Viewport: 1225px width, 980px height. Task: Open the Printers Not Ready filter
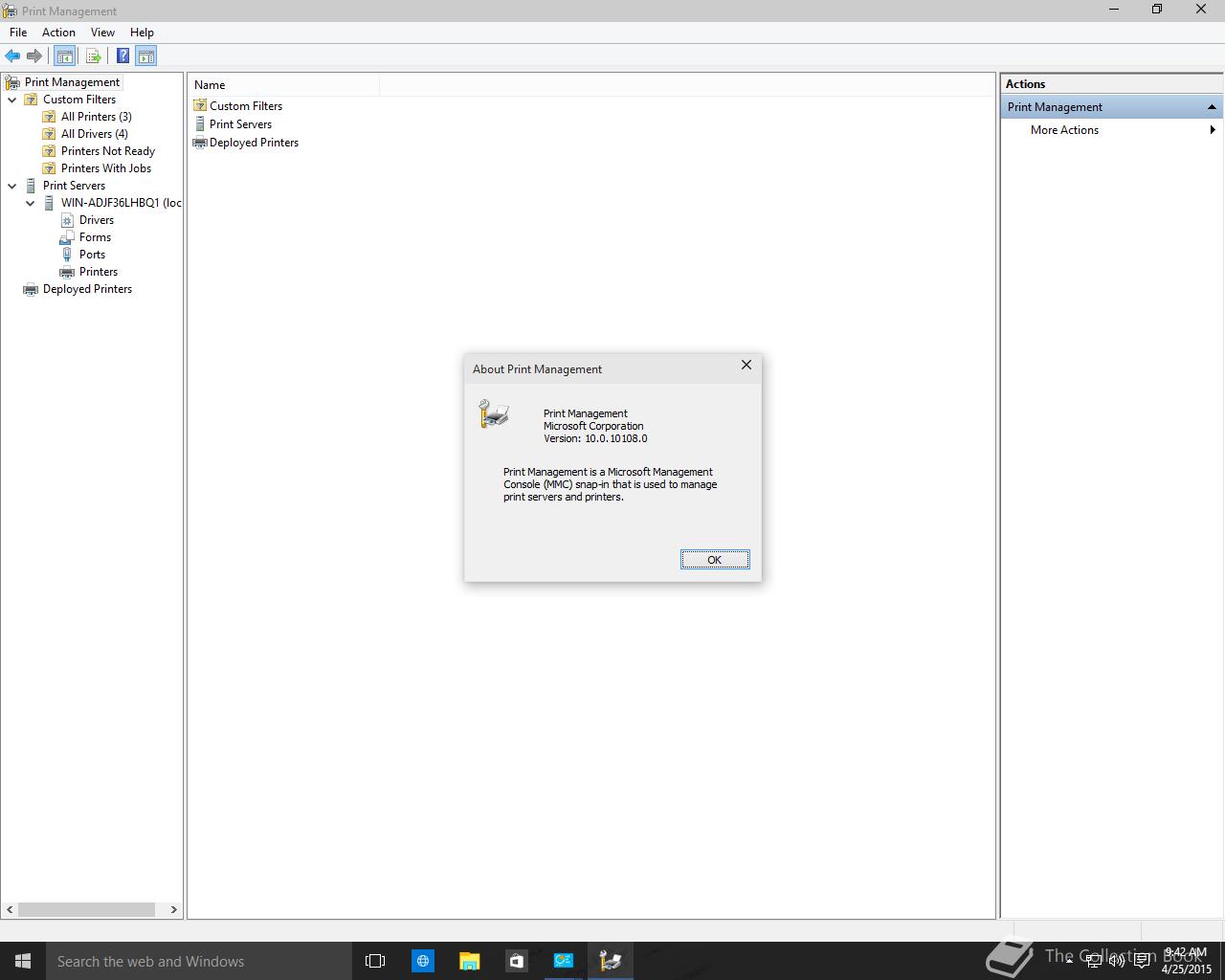tap(107, 151)
